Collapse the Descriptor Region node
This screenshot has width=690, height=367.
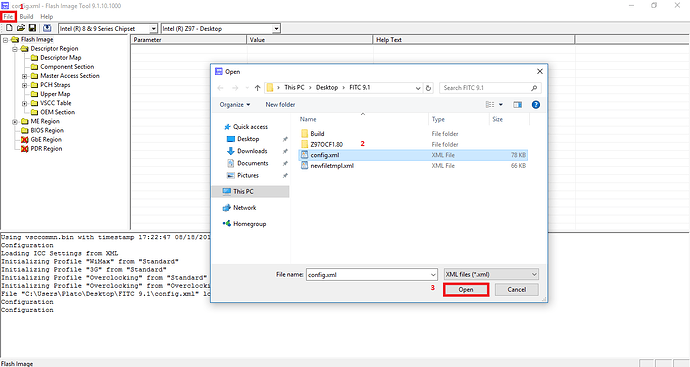pos(15,49)
